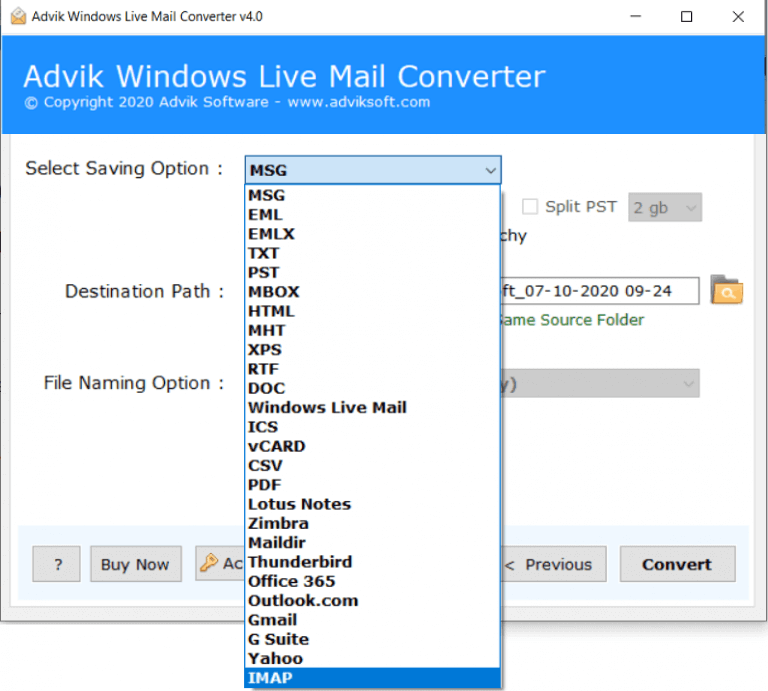This screenshot has width=768, height=691.
Task: Click the Same Source Folder link
Action: pos(572,320)
